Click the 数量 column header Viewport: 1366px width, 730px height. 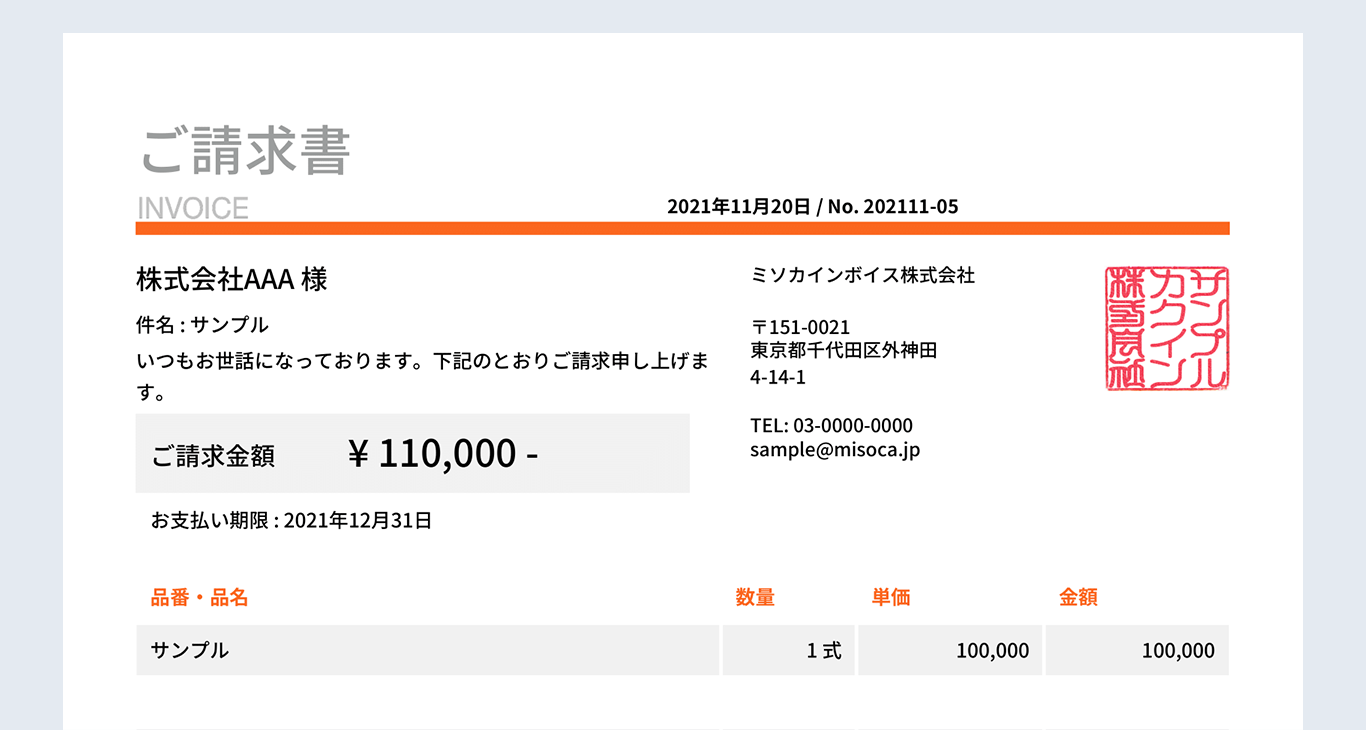(x=755, y=598)
